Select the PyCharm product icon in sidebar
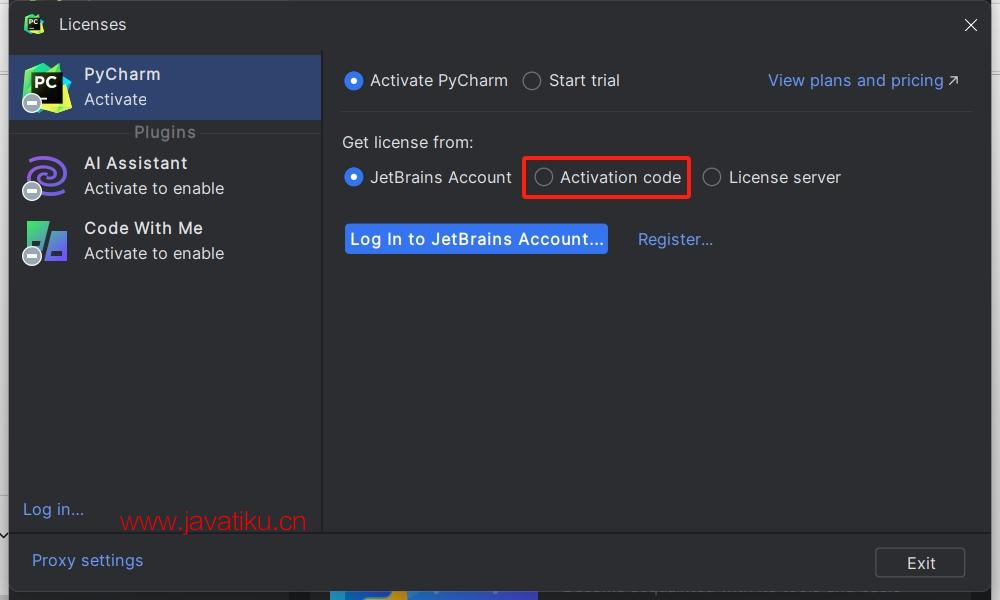This screenshot has width=1000, height=600. [47, 87]
